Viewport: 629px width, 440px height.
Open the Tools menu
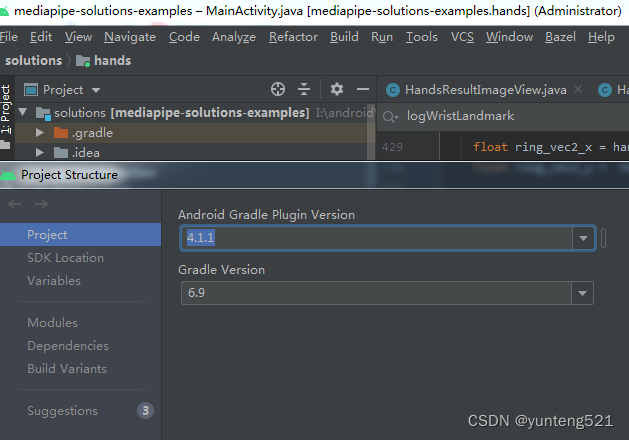pyautogui.click(x=422, y=37)
